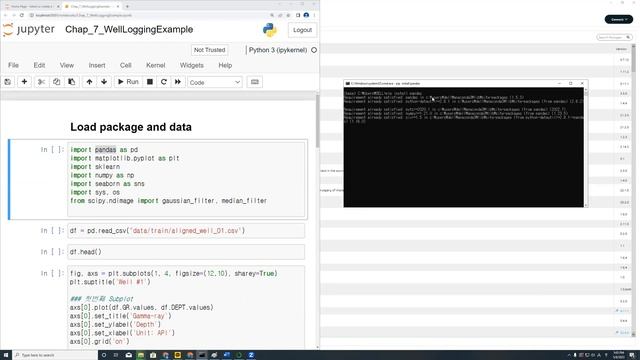The height and width of the screenshot is (360, 640).
Task: Open the dark dropdown button in Anaconda window
Action: pos(618,19)
